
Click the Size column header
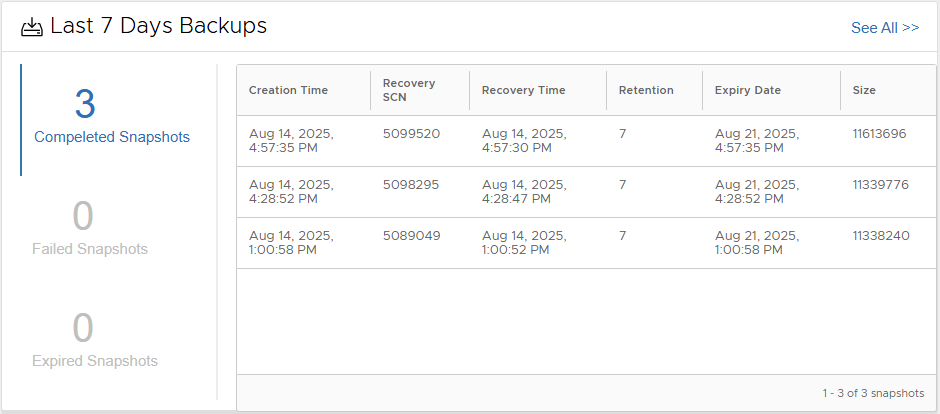pyautogui.click(x=864, y=90)
